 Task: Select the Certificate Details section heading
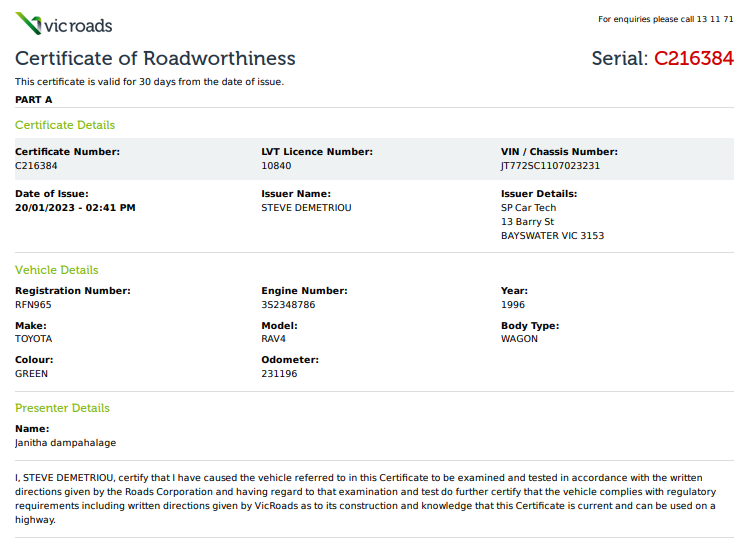(x=65, y=125)
